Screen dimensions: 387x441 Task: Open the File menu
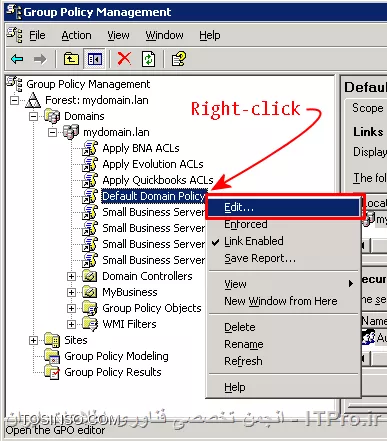37,35
